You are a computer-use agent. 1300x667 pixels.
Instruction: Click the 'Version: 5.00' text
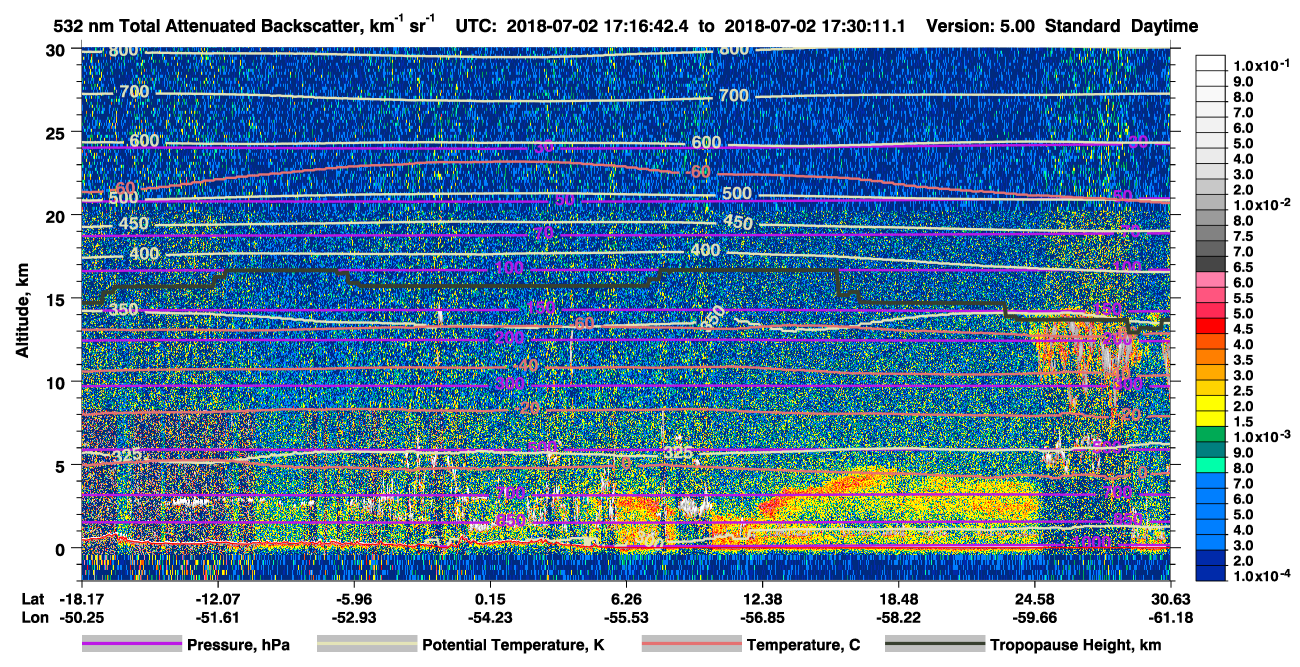tap(982, 27)
